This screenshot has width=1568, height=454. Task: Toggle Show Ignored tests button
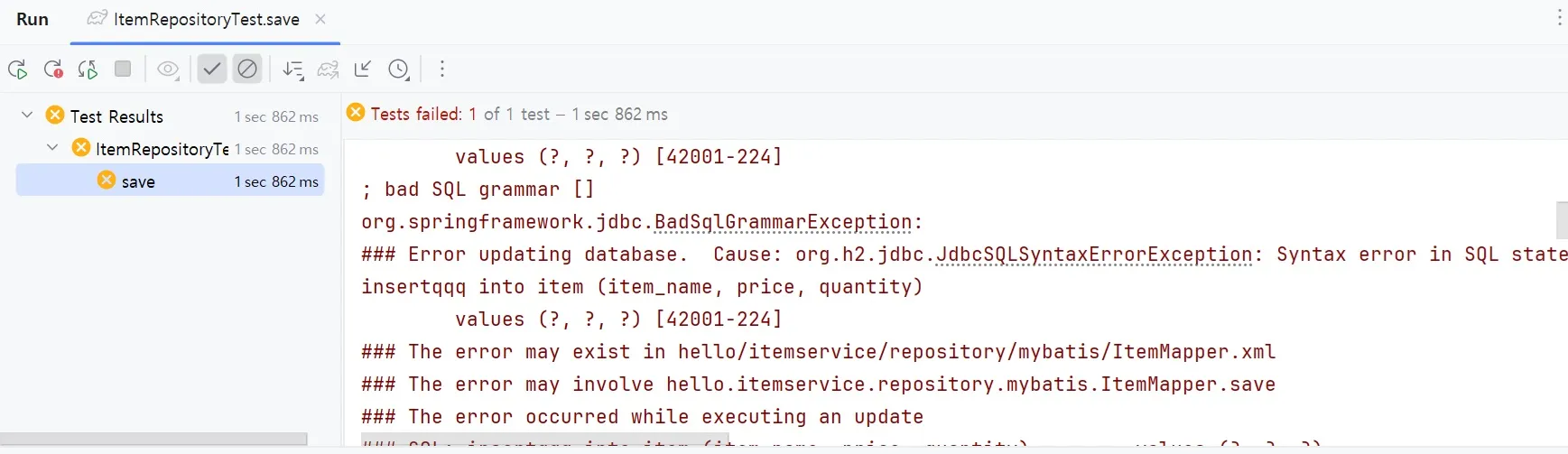point(246,69)
